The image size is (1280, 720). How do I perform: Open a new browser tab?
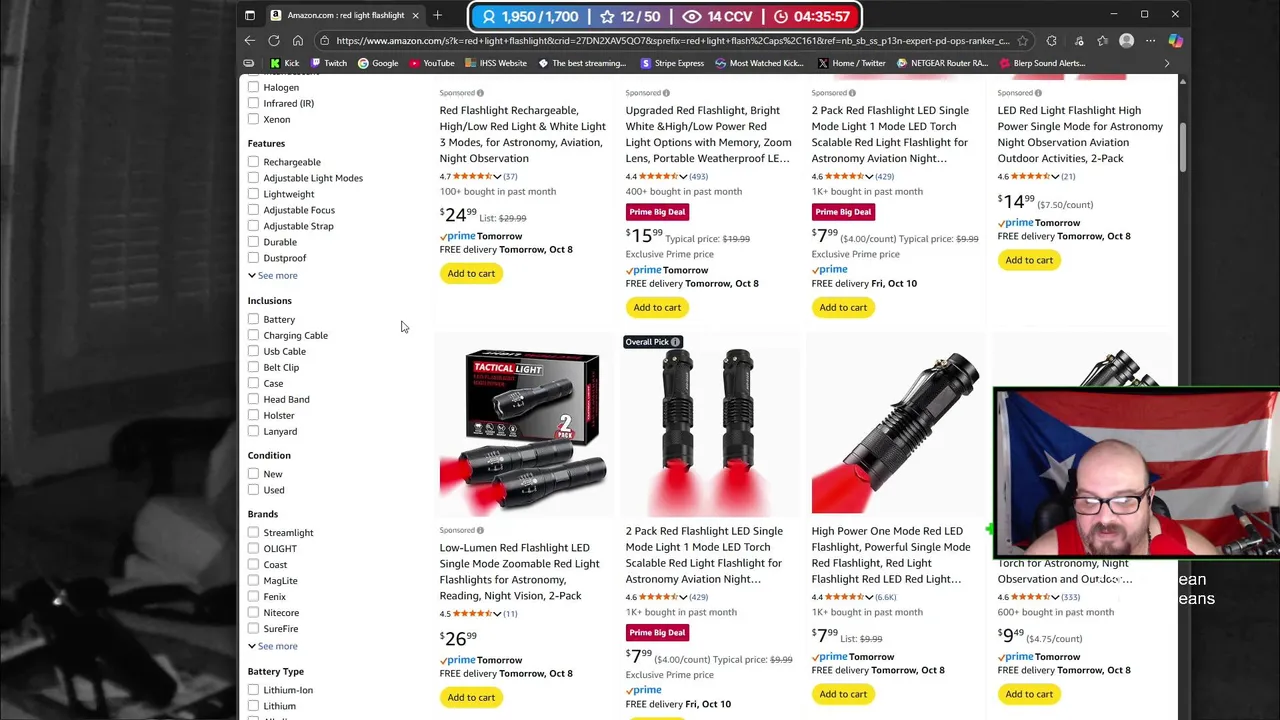tap(437, 15)
